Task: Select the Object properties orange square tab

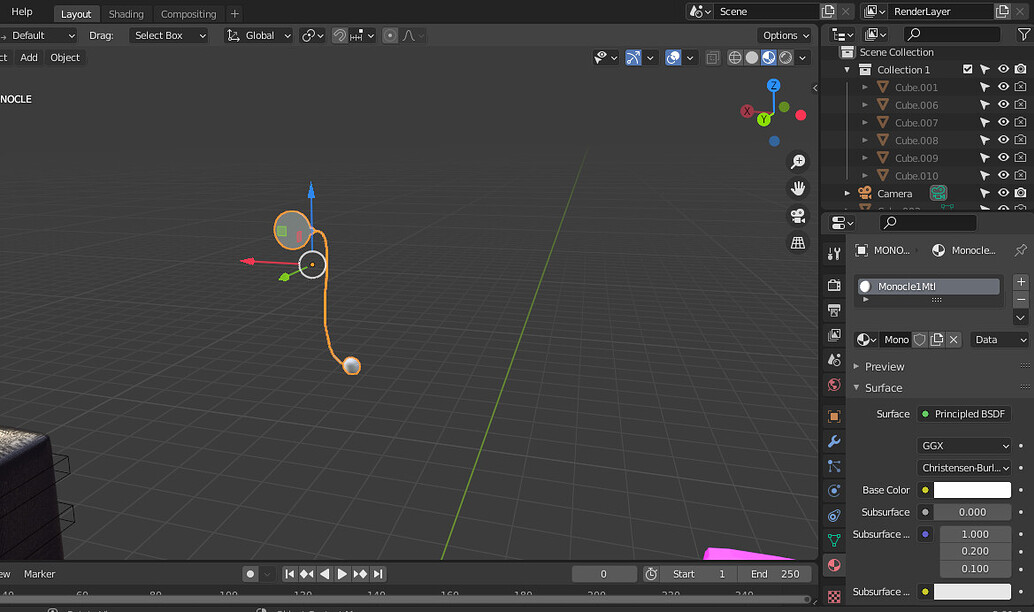Action: [834, 414]
